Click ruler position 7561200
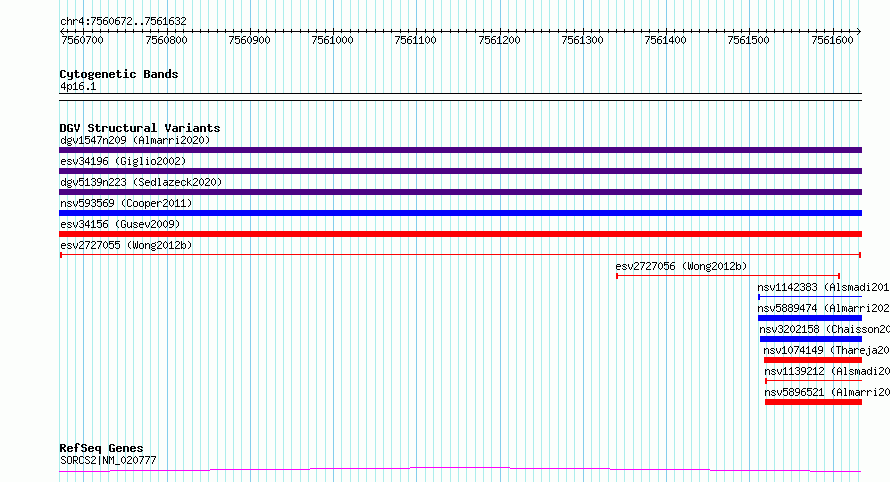 click(x=499, y=40)
